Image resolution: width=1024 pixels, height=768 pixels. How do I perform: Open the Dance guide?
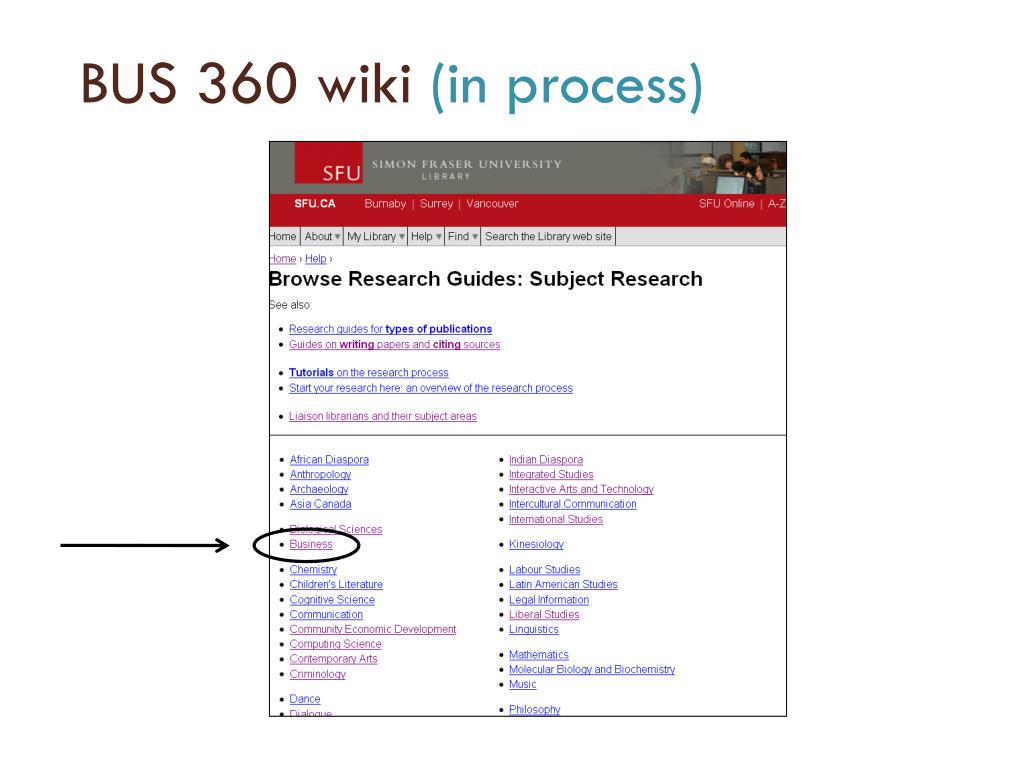point(305,699)
